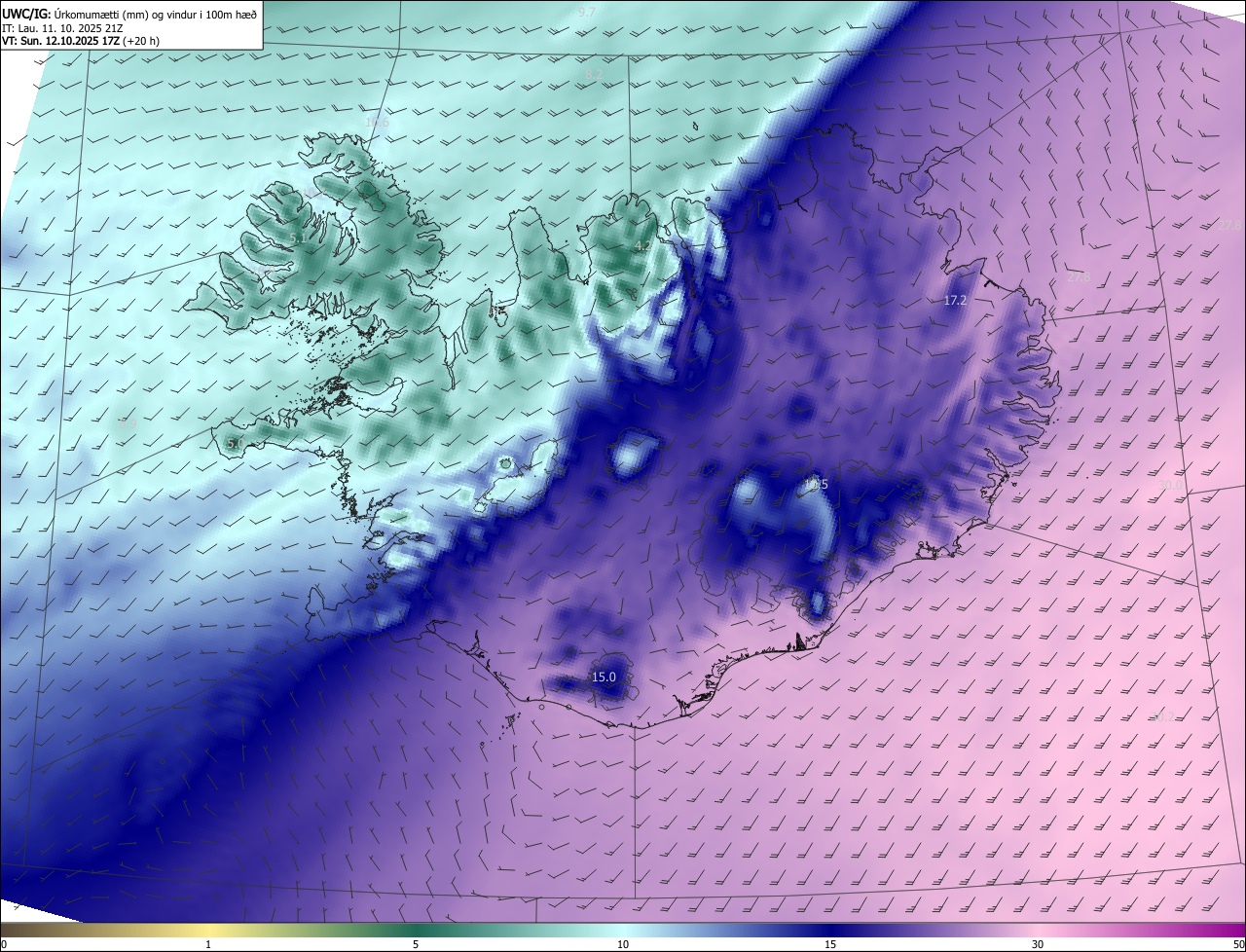Viewport: 1246px width, 952px height.
Task: Click the 10.6 value label on the map
Action: point(377,123)
